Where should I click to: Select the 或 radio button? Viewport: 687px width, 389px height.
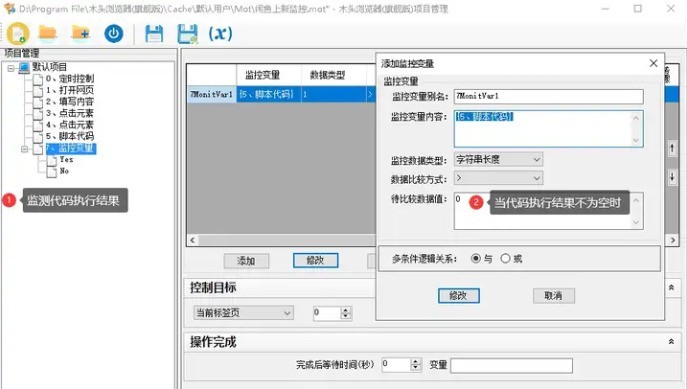point(505,259)
